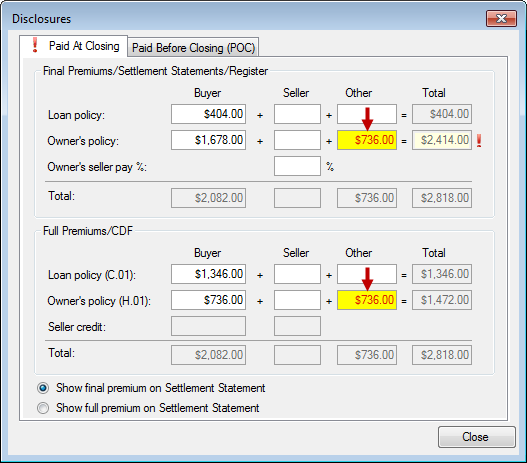Click the Owner's policy Seller field in Final Premiums
The image size is (527, 463).
pyautogui.click(x=297, y=140)
